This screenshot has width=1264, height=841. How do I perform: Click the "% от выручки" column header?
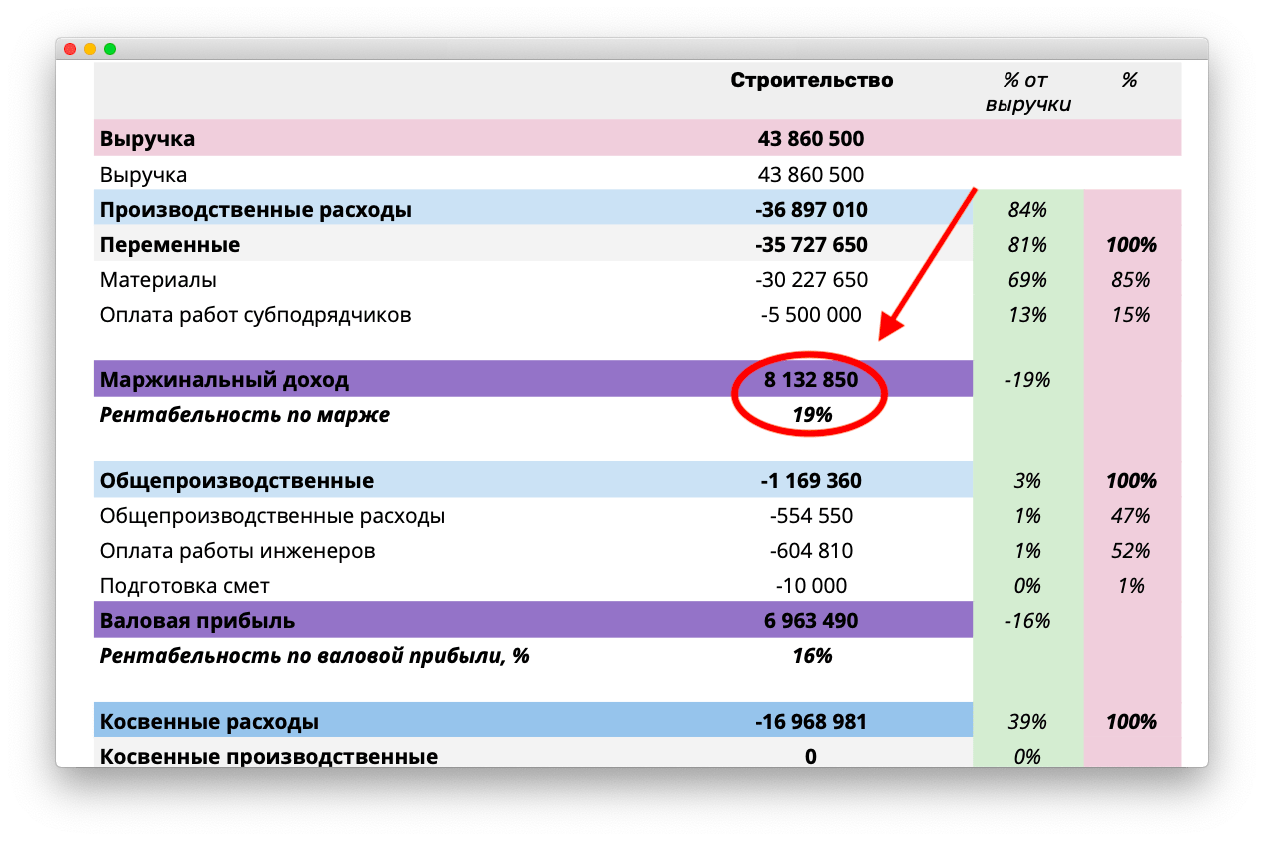click(1027, 92)
